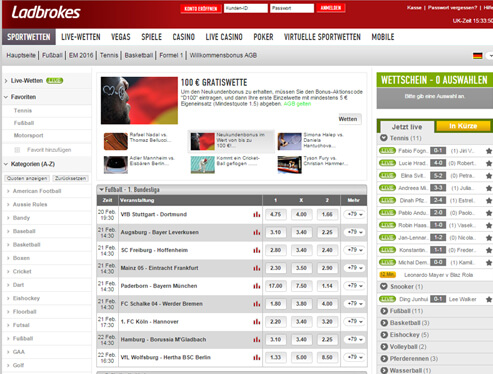
Task: Favorite the Lucie Hrad. tennis match star
Action: pyautogui.click(x=489, y=163)
